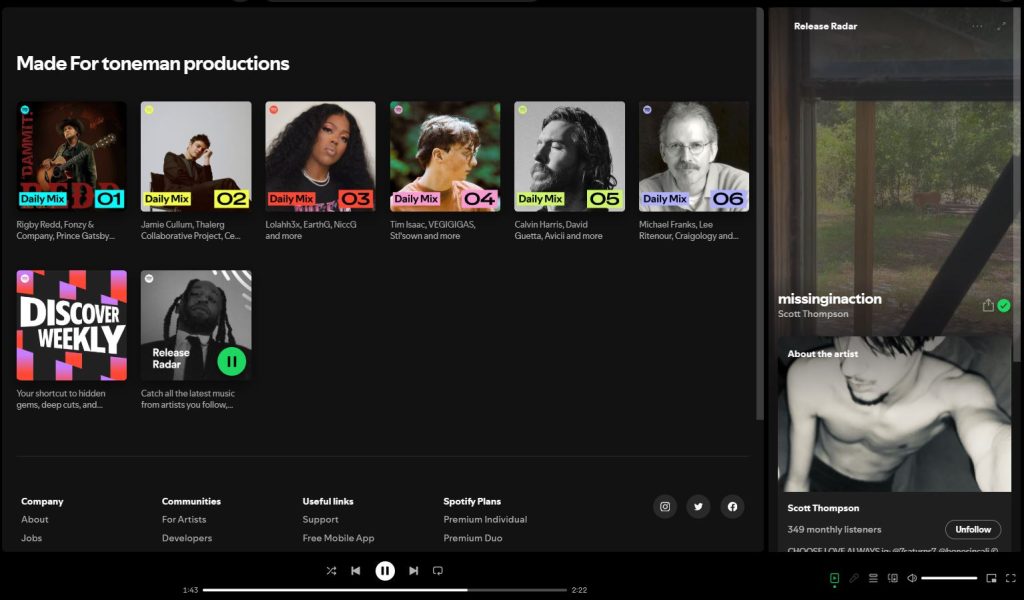
Task: Click the About footer link
Action: click(x=35, y=520)
